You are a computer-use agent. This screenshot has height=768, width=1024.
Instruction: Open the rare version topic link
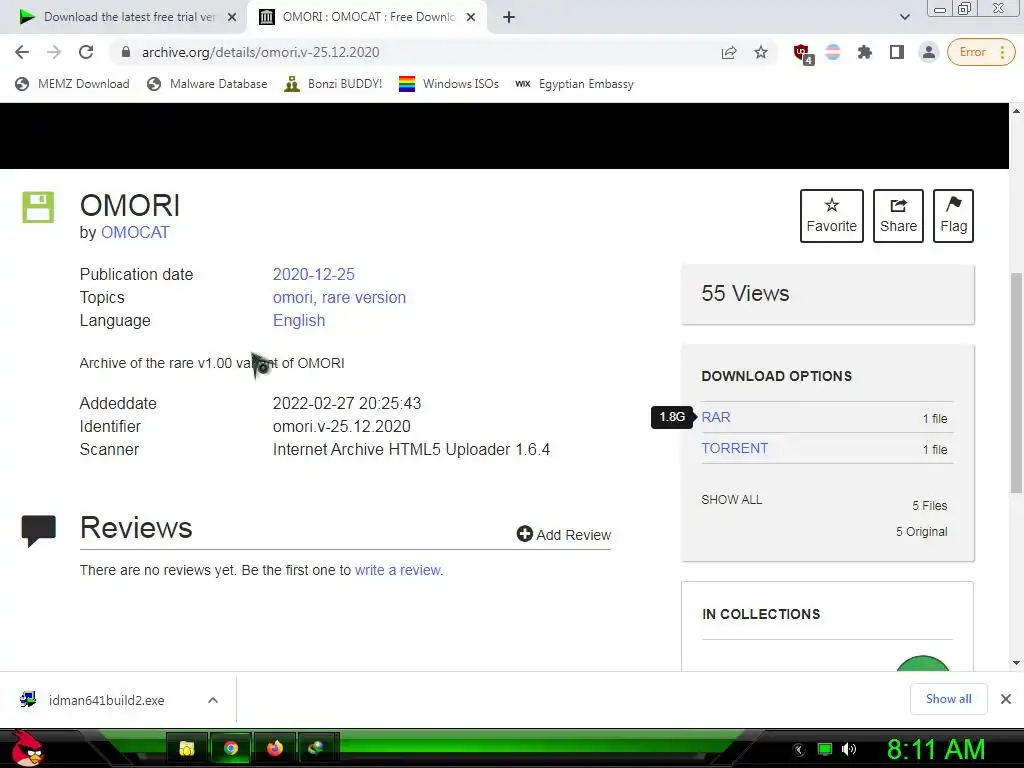[x=364, y=297]
